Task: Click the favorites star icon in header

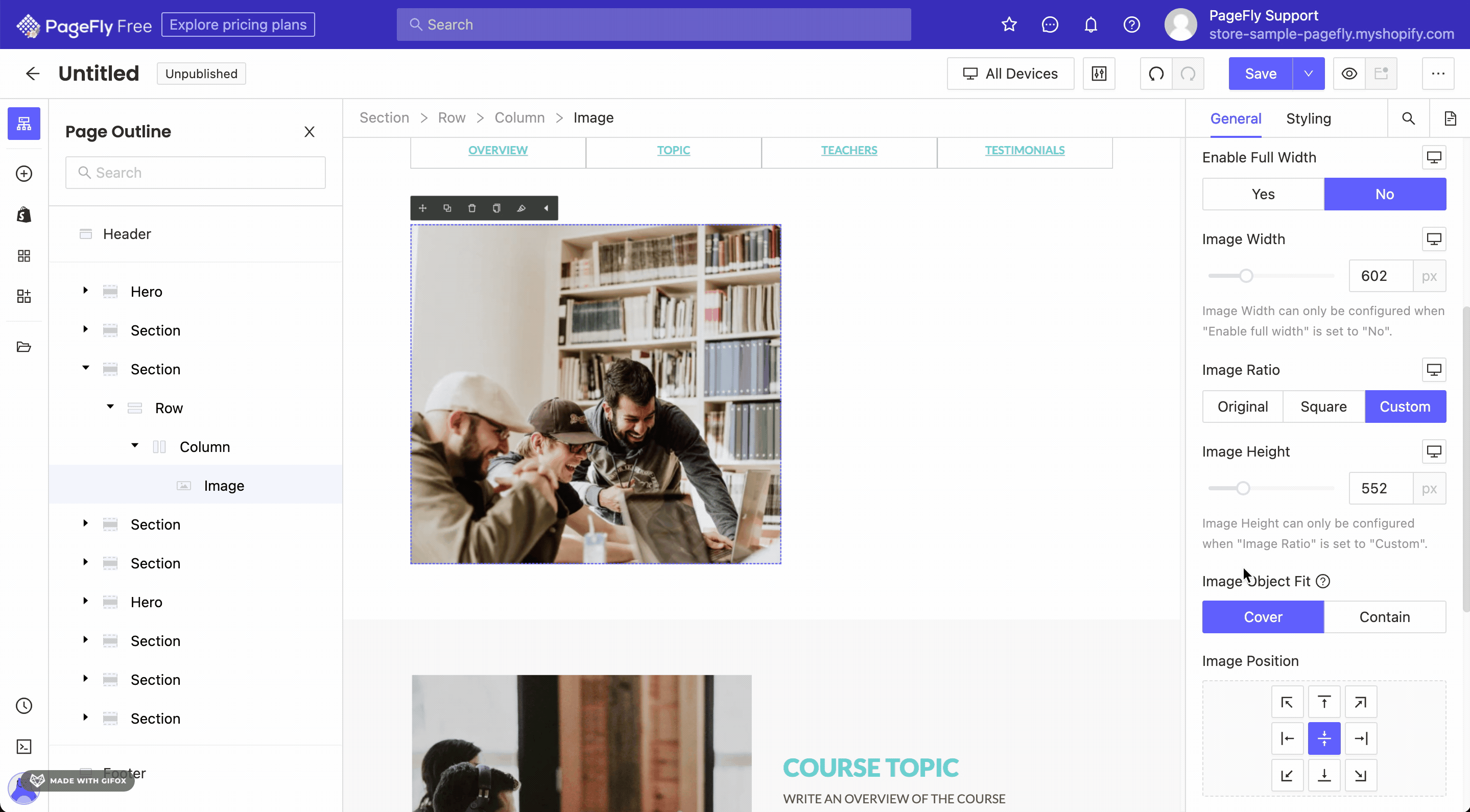Action: point(1009,25)
